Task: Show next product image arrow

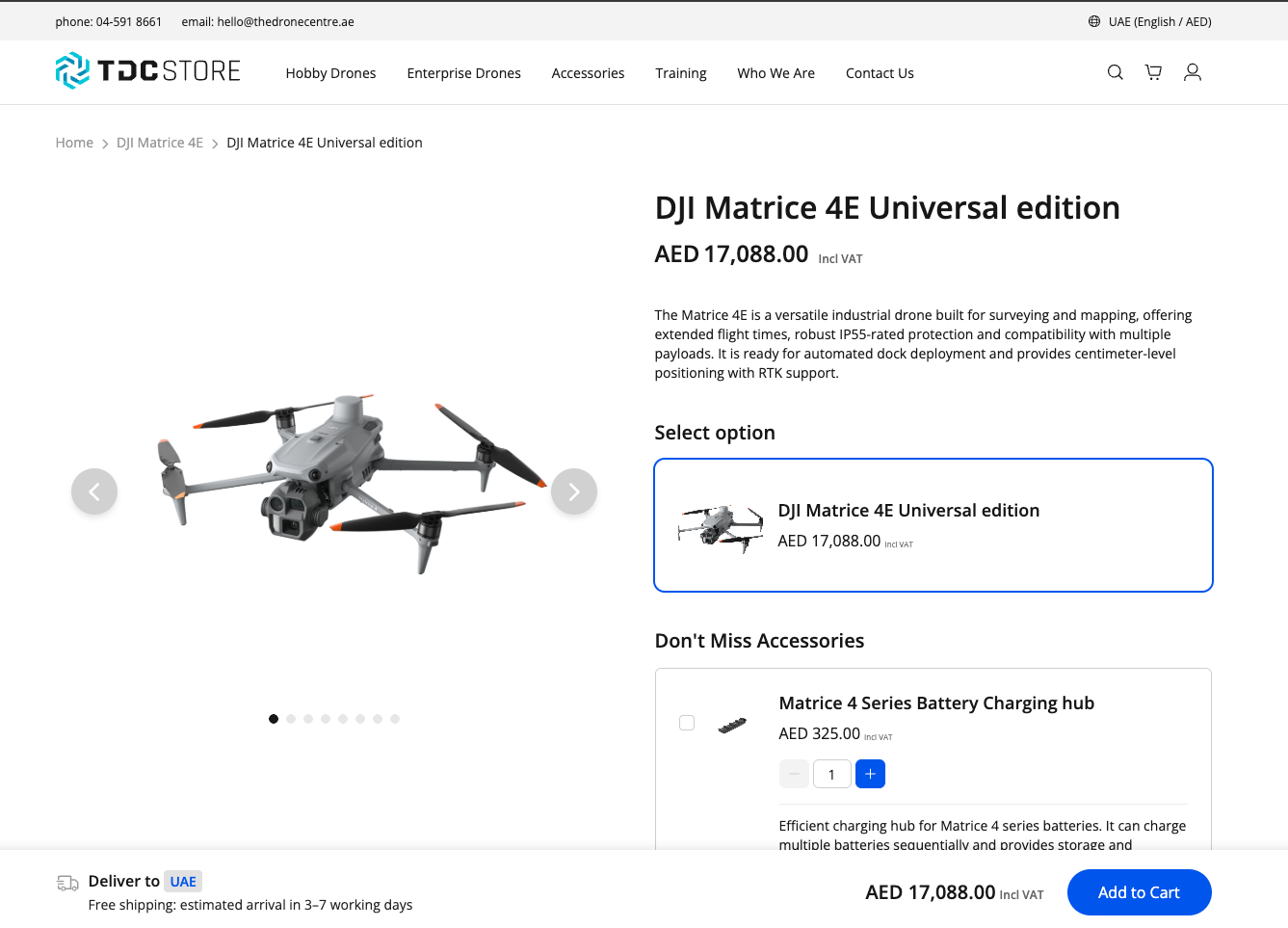Action: (x=574, y=491)
